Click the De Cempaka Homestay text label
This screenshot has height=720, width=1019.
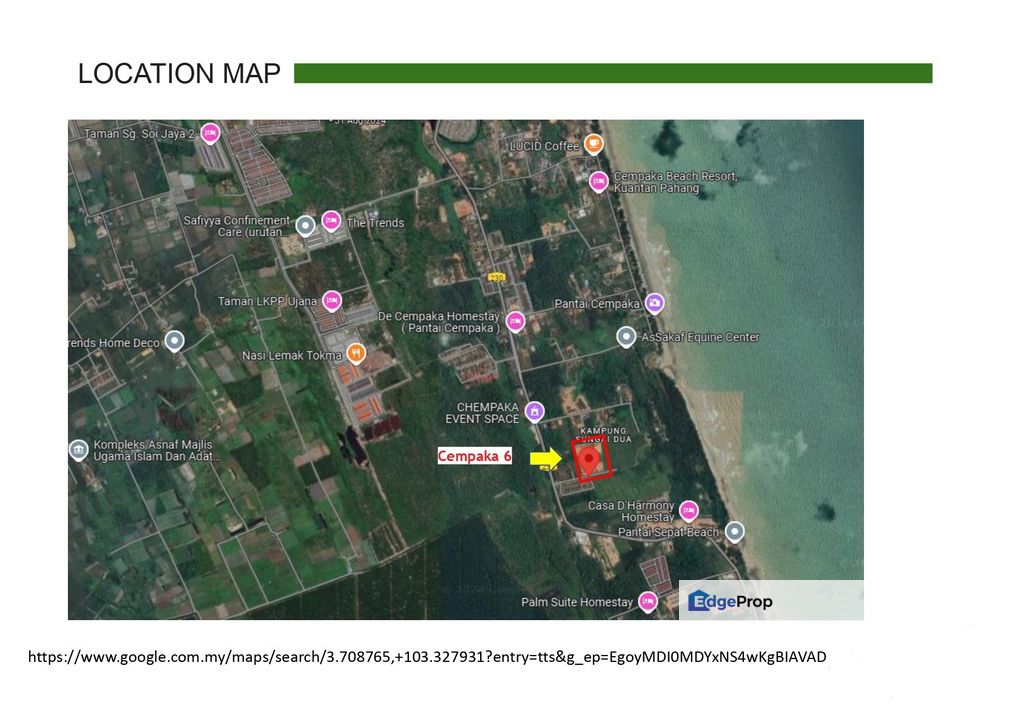coord(439,322)
